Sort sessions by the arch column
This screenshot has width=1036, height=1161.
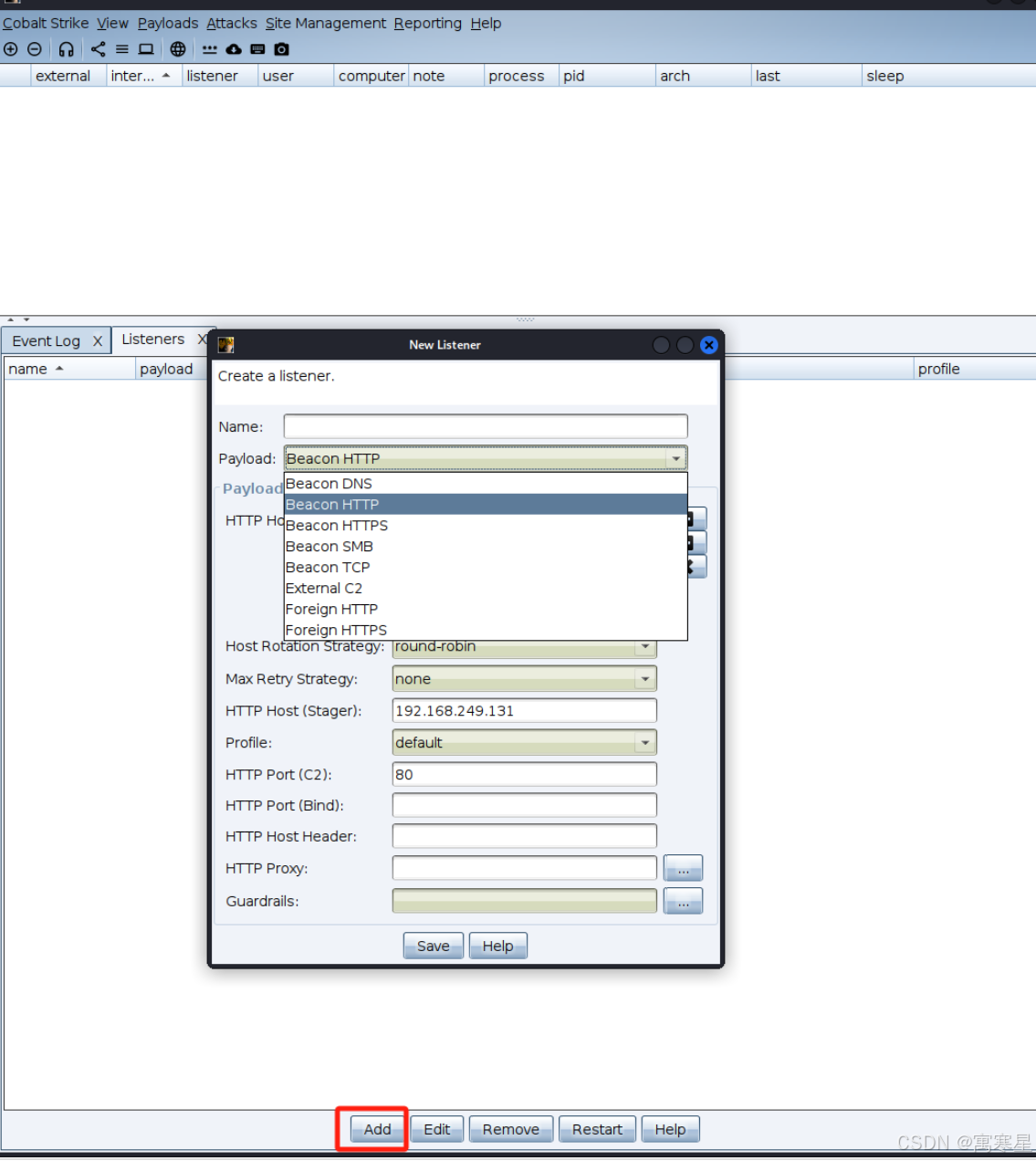(x=703, y=76)
